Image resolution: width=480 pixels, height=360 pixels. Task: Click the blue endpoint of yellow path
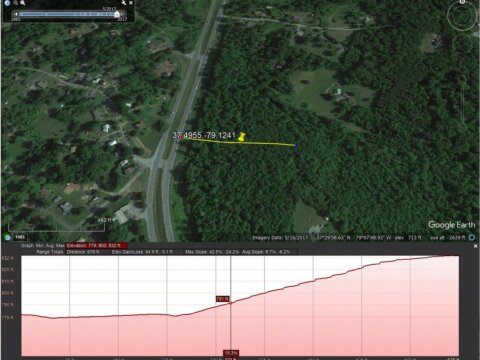click(x=296, y=145)
